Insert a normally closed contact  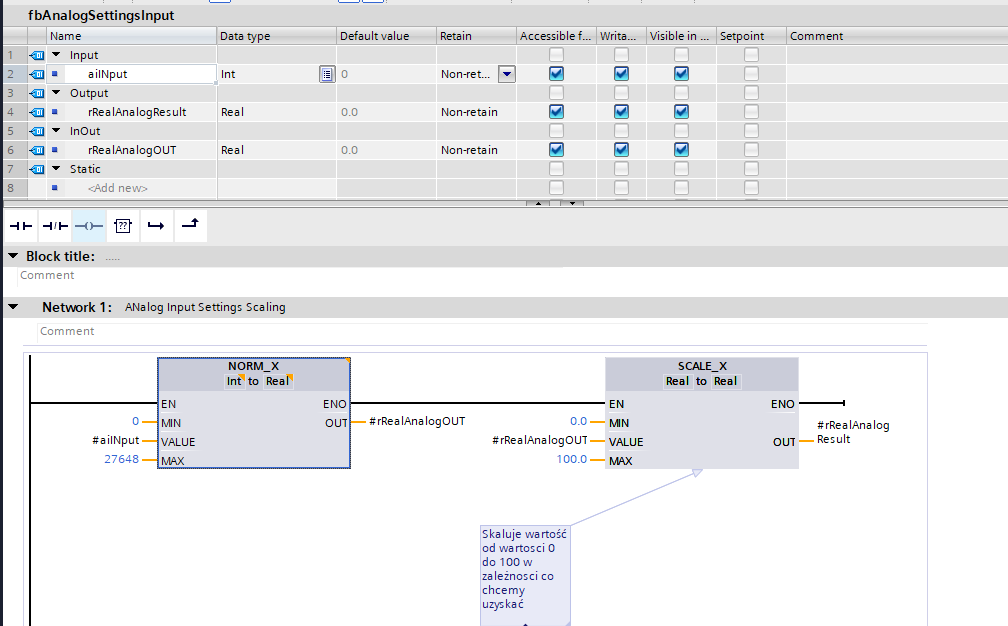(x=55, y=227)
